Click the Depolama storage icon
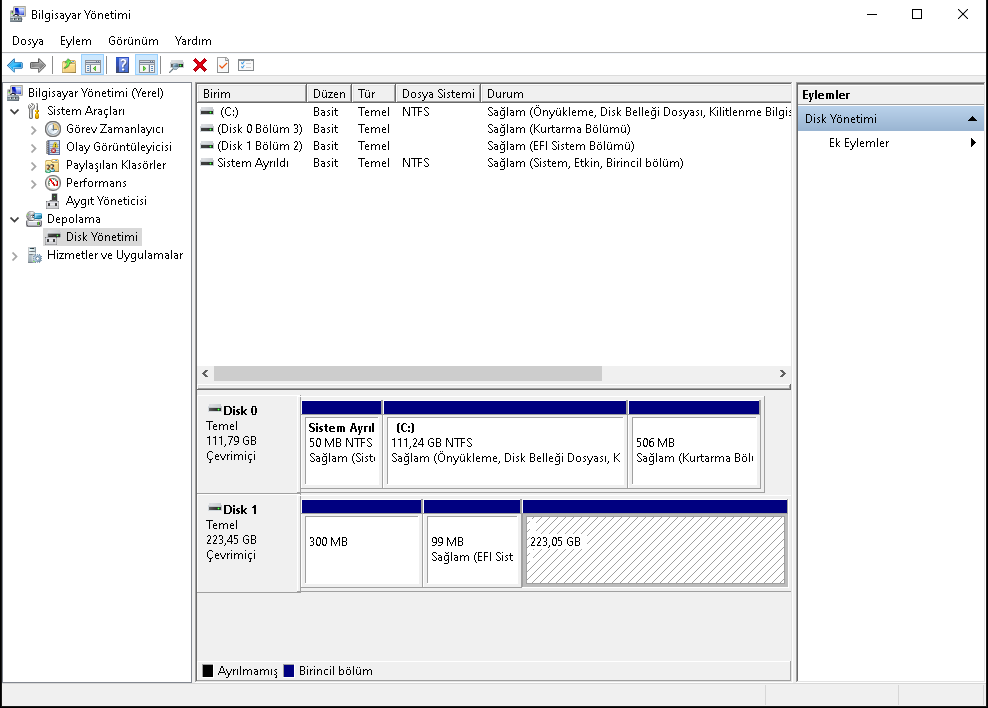 pyautogui.click(x=34, y=219)
